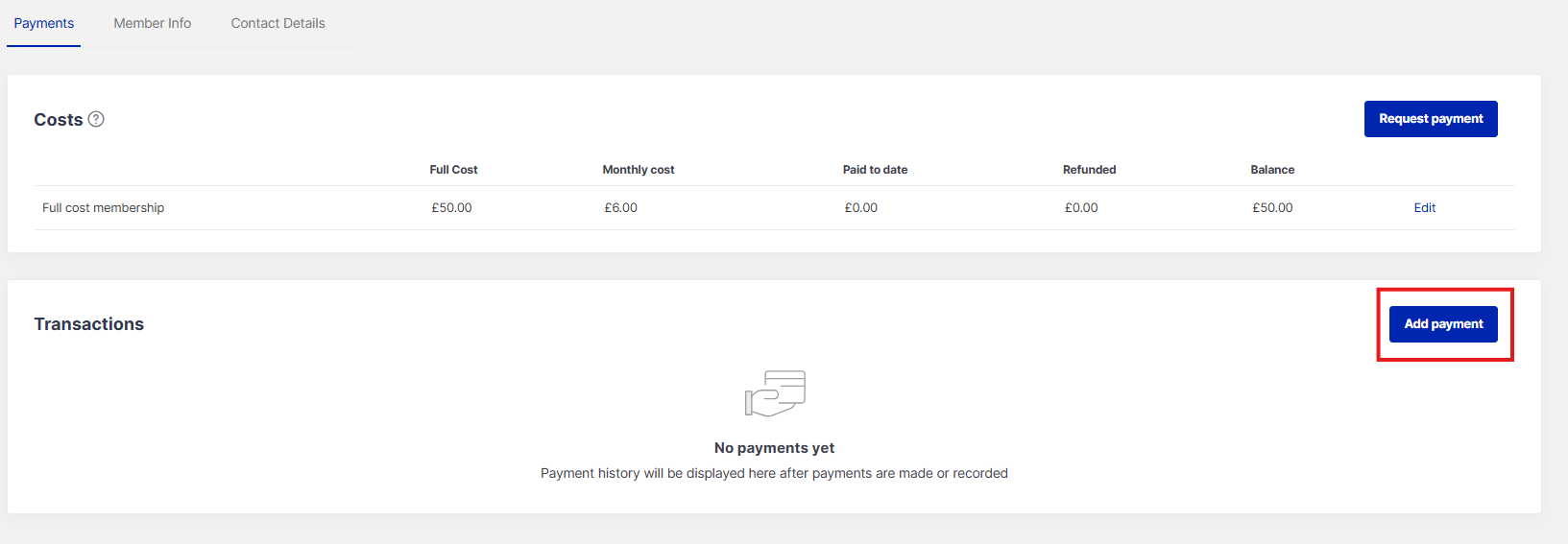The image size is (1568, 544).
Task: Edit the Full cost membership row
Action: [x=1424, y=208]
